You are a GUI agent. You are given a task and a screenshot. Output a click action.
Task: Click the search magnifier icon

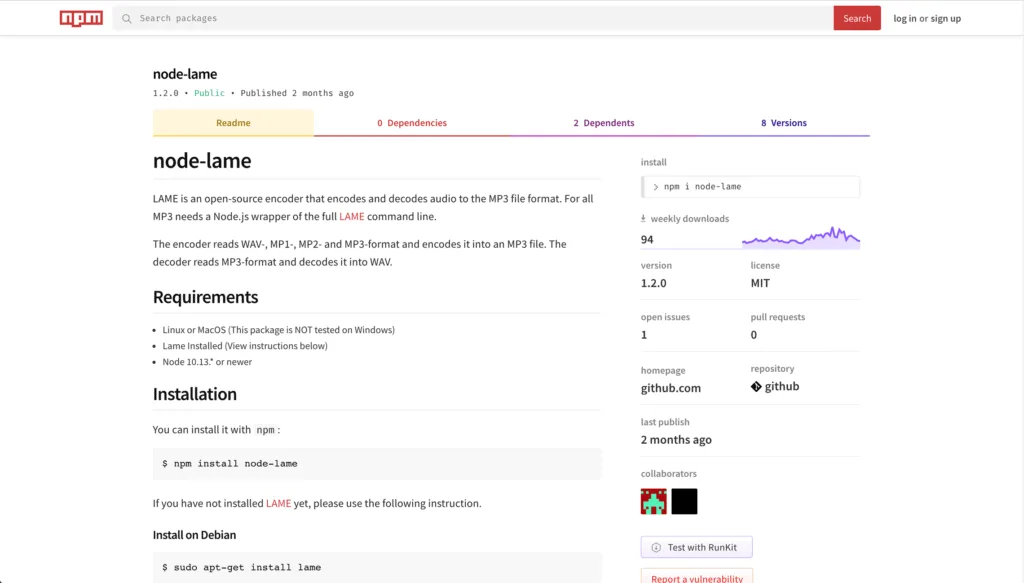127,18
